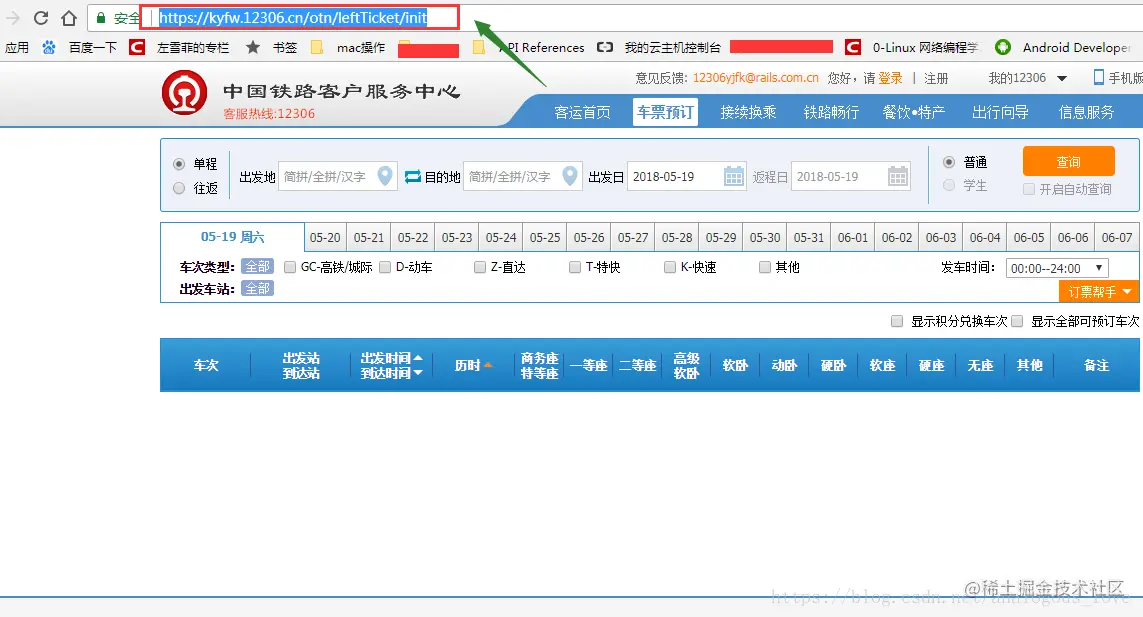Image resolution: width=1143 pixels, height=617 pixels.
Task: Reload the page with the refresh icon
Action: point(41,18)
